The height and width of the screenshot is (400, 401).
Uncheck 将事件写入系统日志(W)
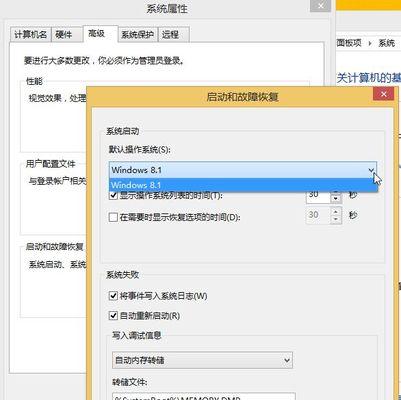113,295
